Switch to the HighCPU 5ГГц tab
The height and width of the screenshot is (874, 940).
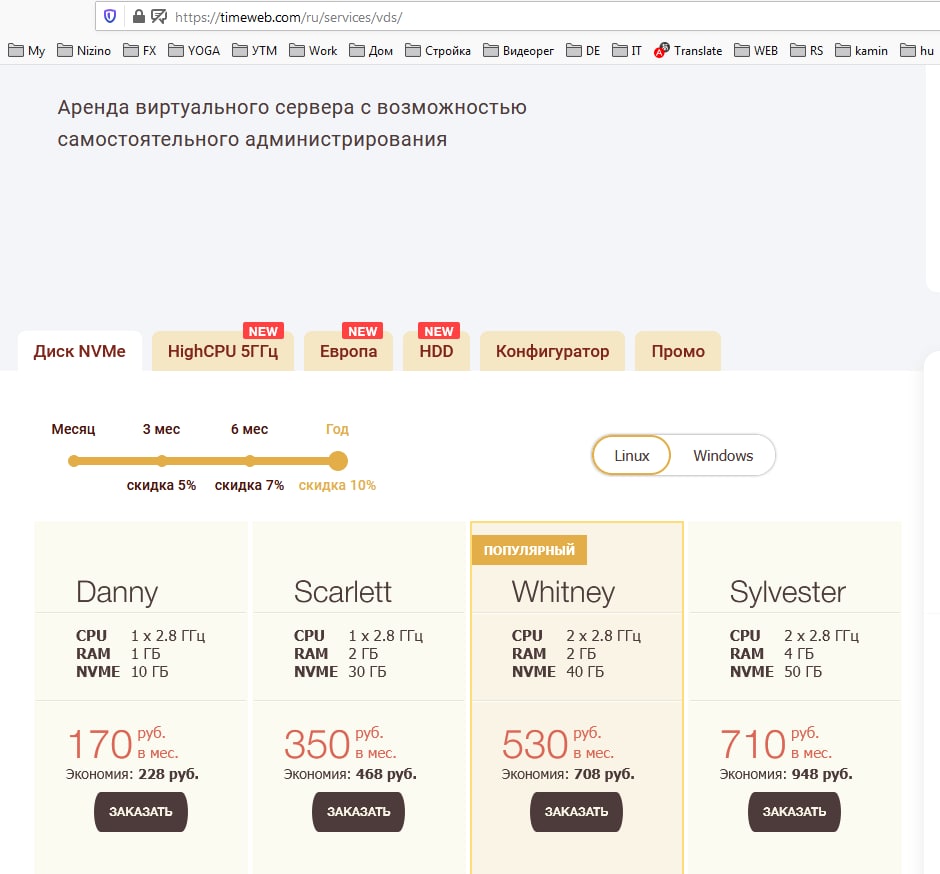(223, 351)
